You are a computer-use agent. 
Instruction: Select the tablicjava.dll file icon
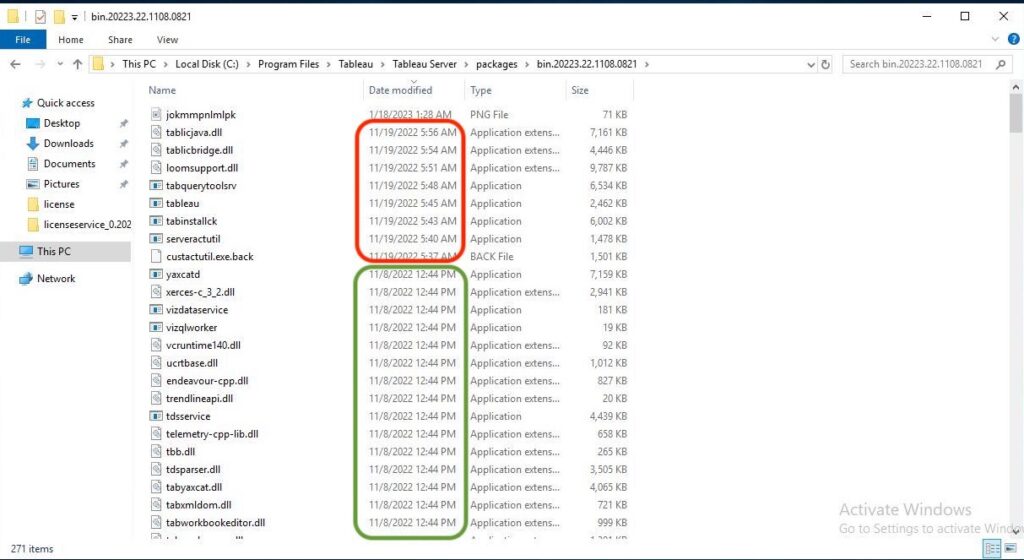coord(156,132)
